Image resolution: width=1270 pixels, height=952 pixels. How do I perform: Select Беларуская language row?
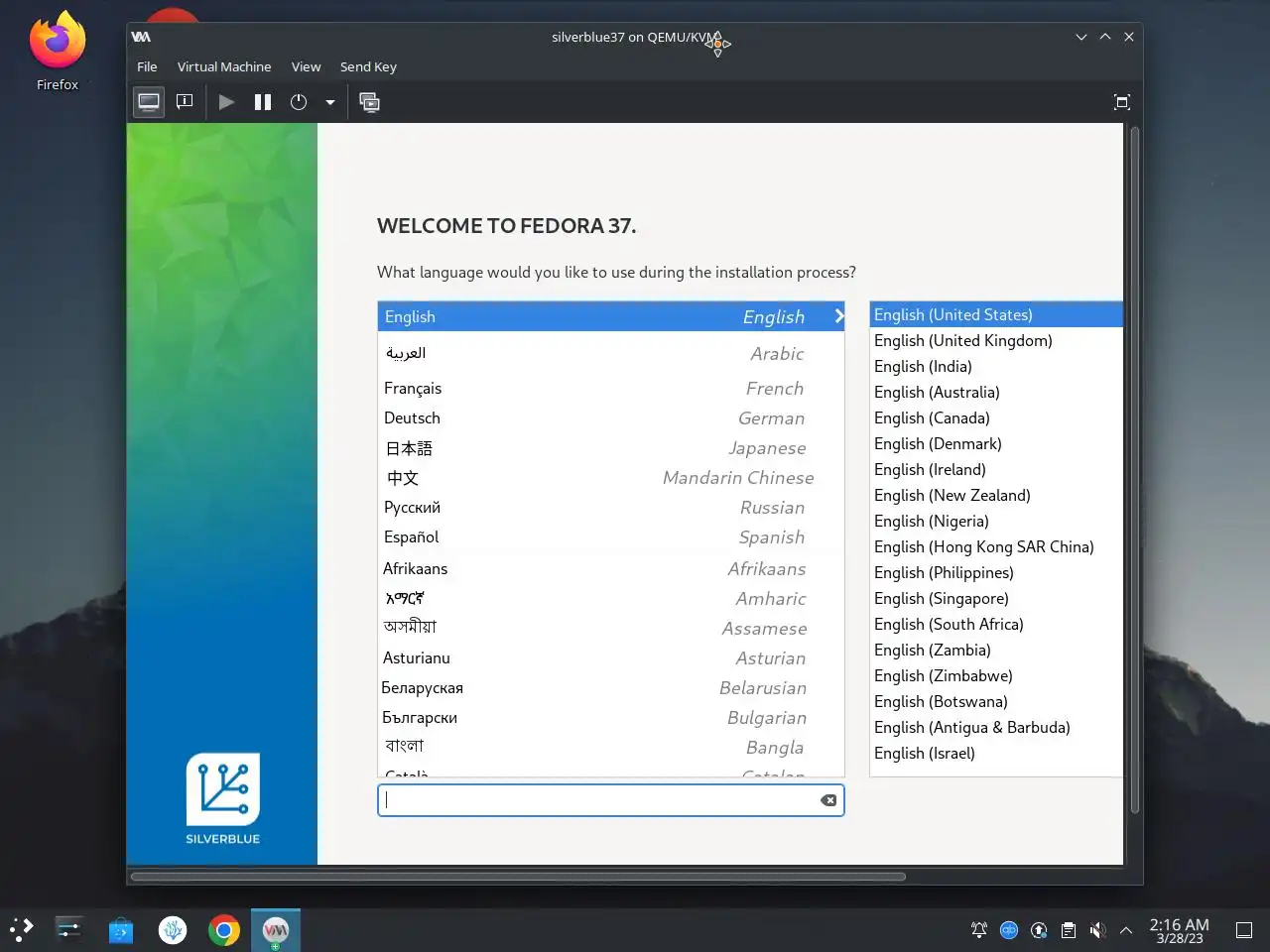pos(611,687)
